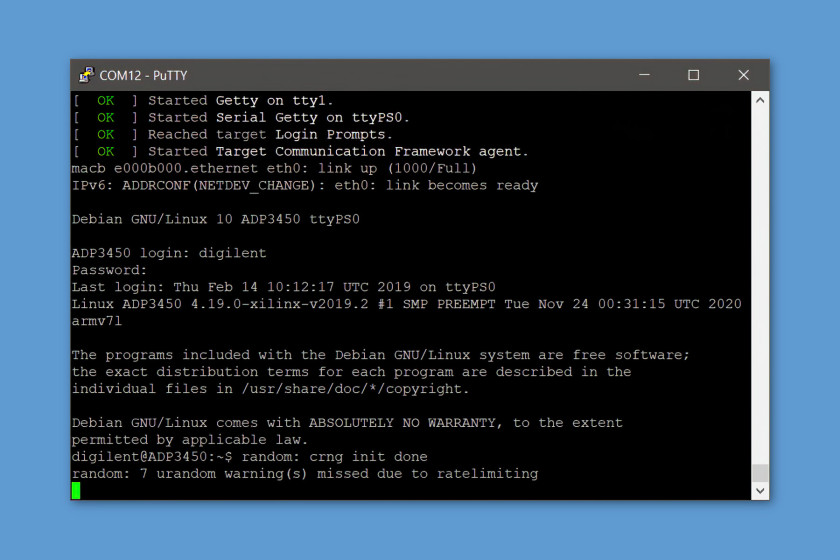The height and width of the screenshot is (560, 840).
Task: Click the 'IPv6: ADDRCONF(NETDEV_CHANGE)' line
Action: (305, 185)
